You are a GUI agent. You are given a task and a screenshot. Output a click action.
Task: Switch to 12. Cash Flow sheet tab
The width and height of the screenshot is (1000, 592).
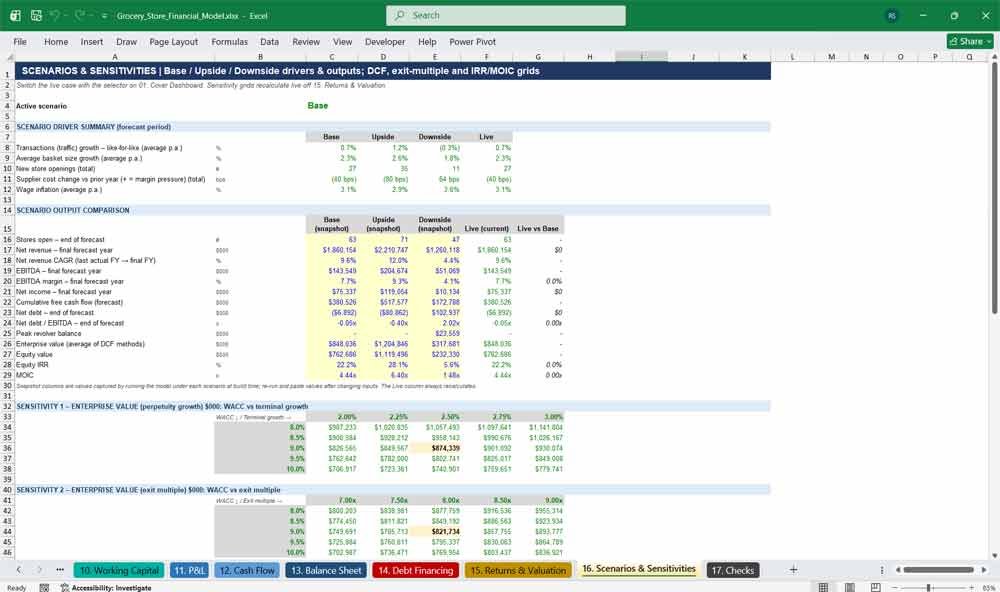tap(247, 570)
